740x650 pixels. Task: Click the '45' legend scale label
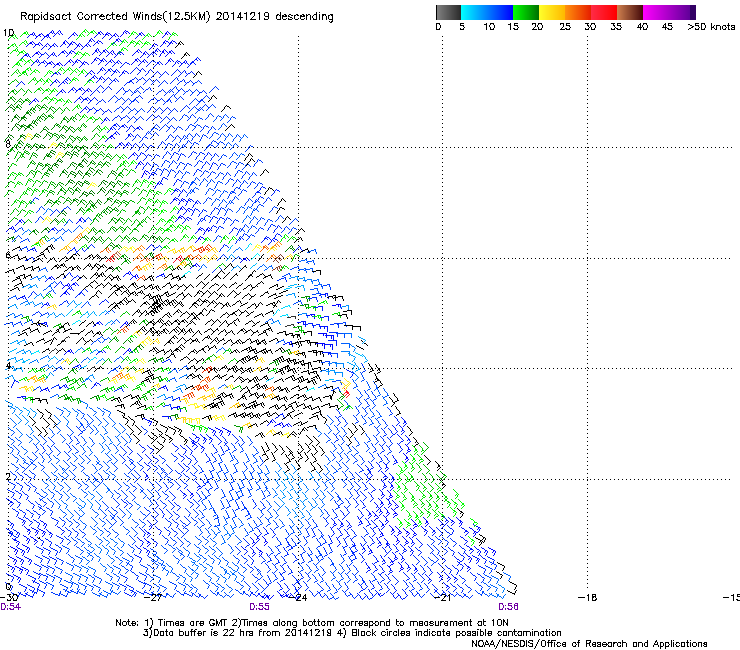667,26
